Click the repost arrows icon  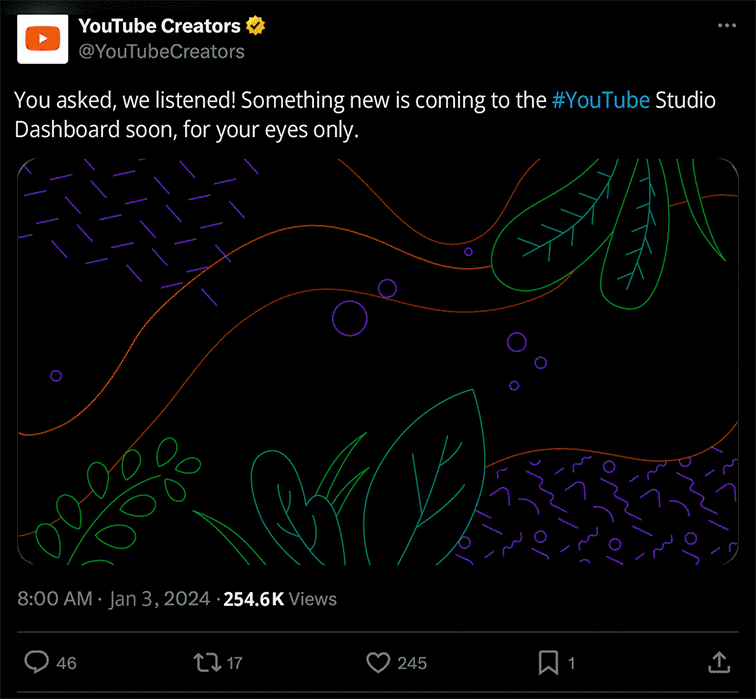pos(205,662)
